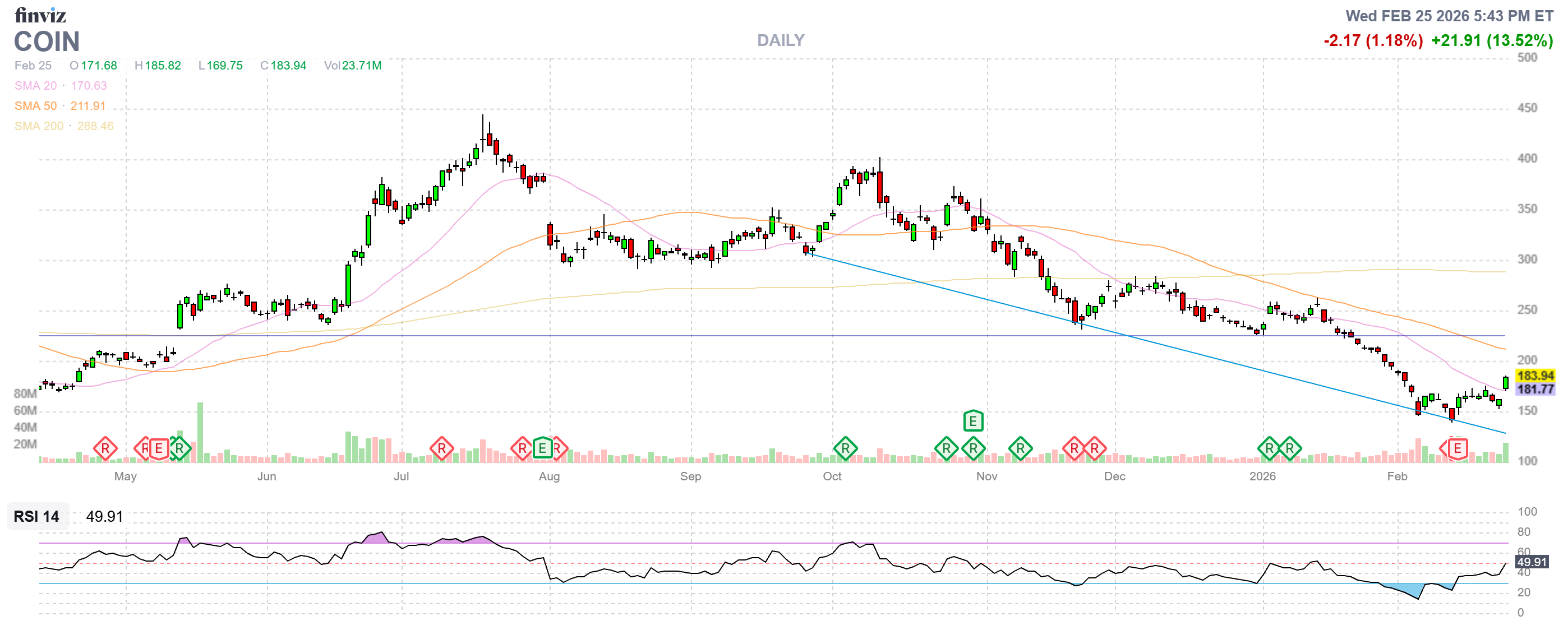Click the green R marker at start of October
The image size is (1568, 630).
pos(845,450)
